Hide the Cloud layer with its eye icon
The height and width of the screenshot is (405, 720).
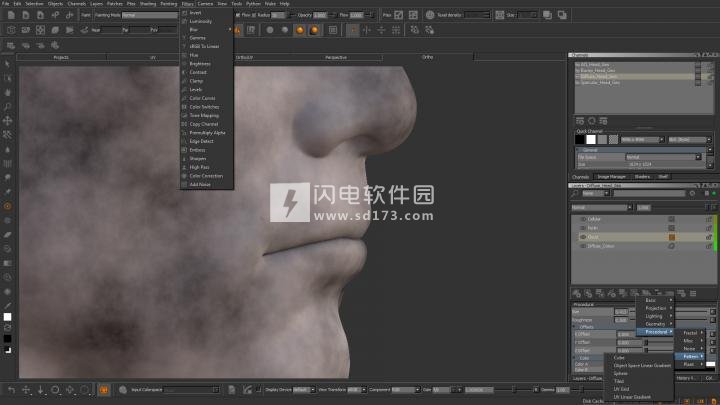[583, 237]
